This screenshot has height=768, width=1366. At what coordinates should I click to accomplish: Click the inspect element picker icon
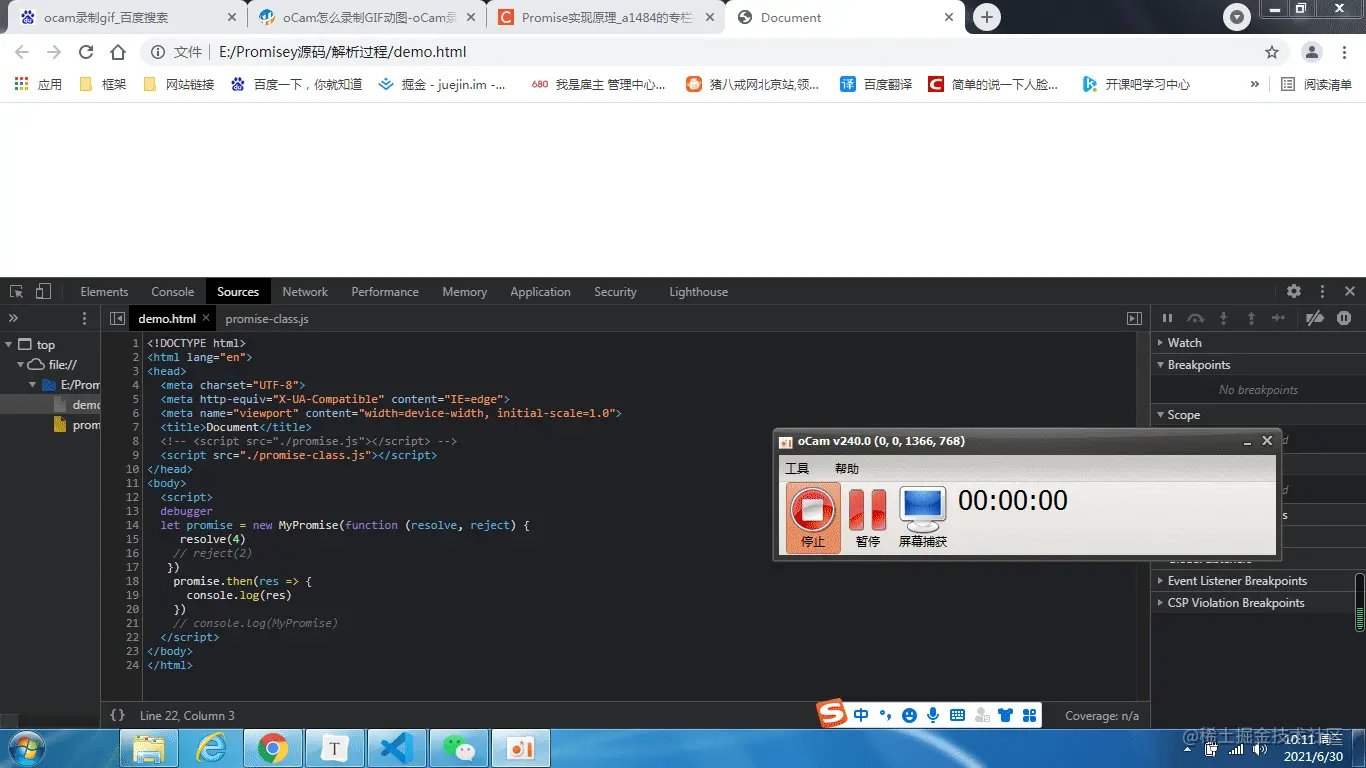17,292
